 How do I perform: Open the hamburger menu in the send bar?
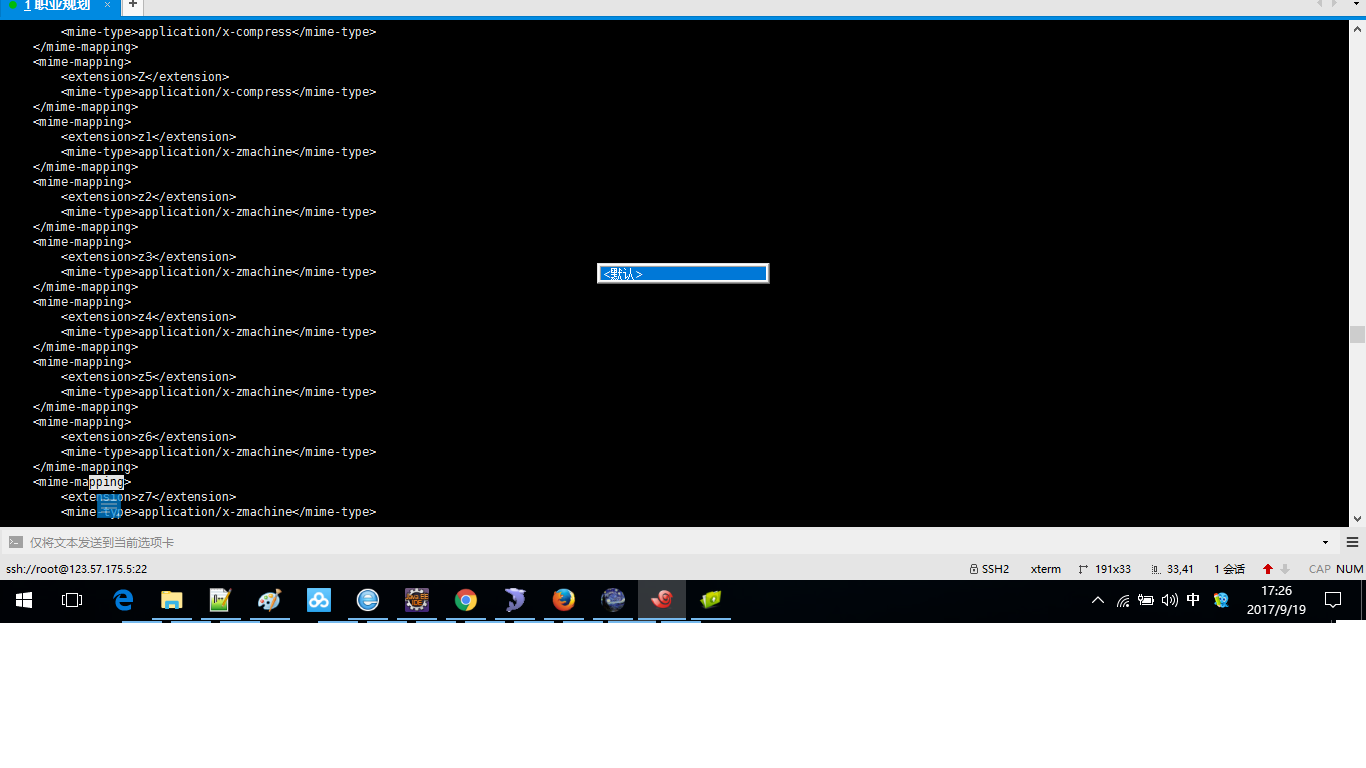coord(1352,542)
